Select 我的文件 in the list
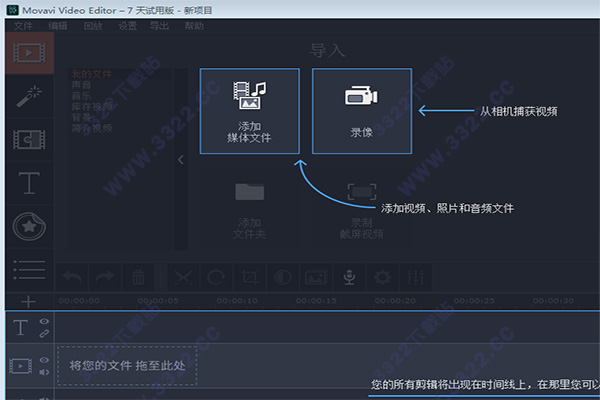 click(x=92, y=74)
